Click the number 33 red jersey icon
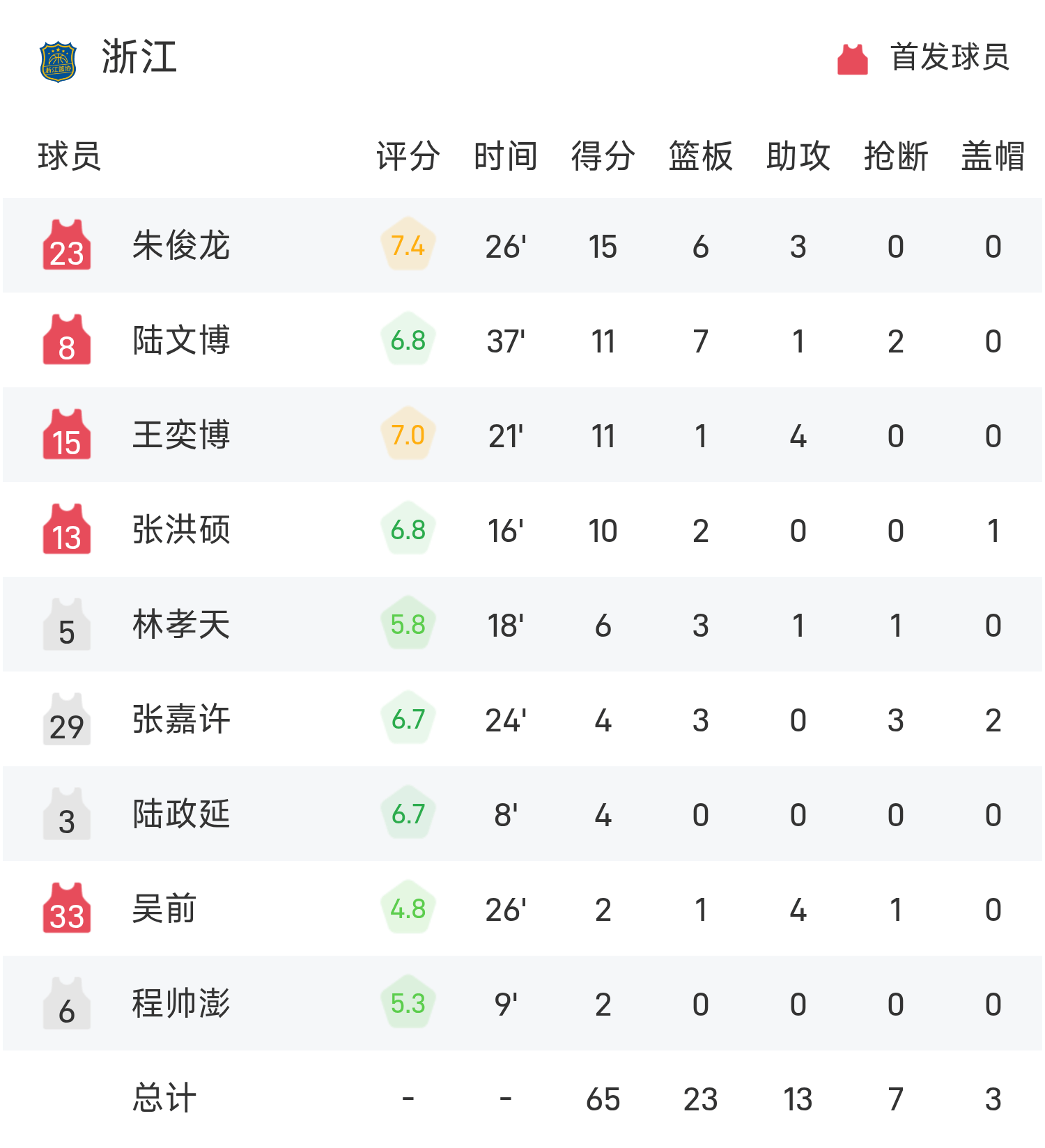 tap(67, 908)
